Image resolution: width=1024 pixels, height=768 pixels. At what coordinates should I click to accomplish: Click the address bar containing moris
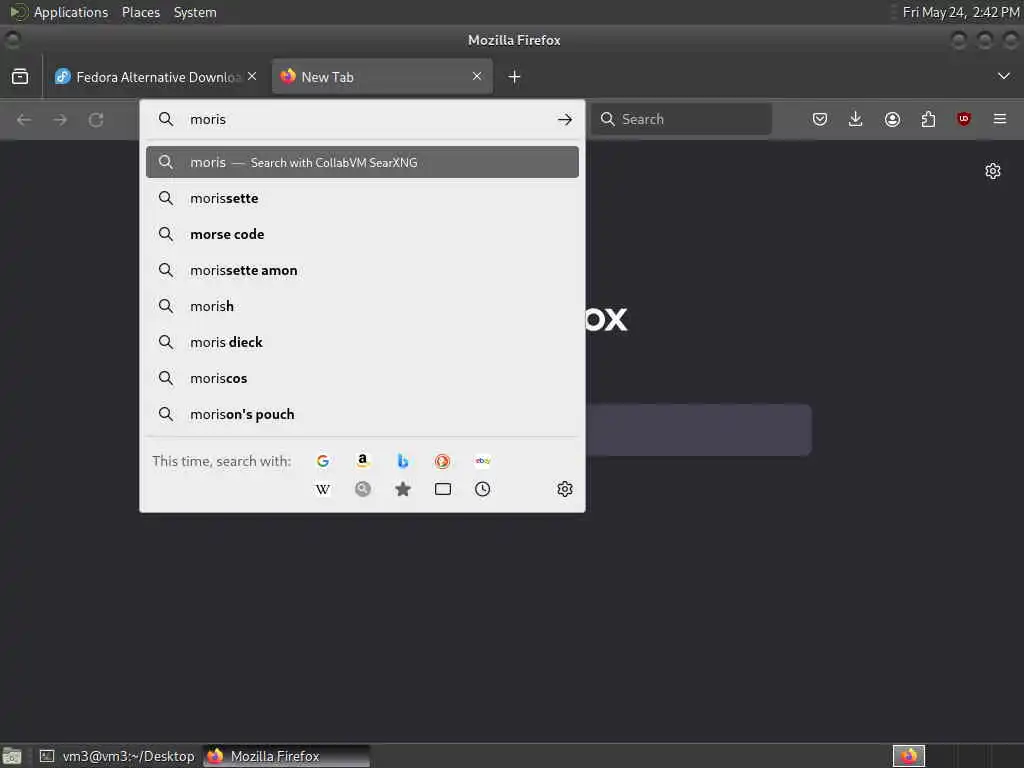362,120
